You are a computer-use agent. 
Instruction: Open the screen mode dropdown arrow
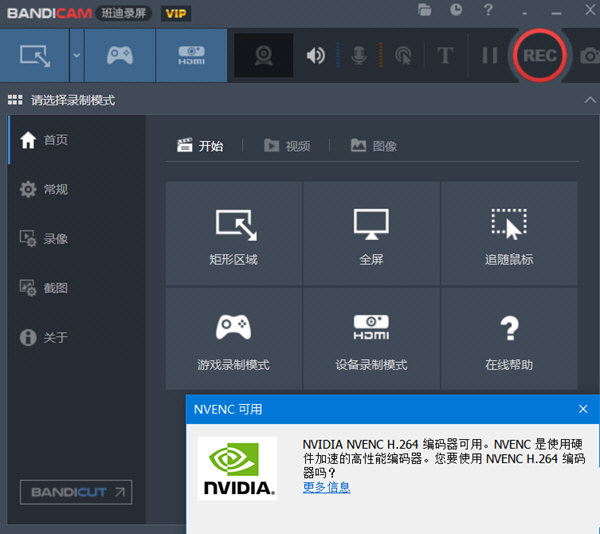(x=77, y=55)
